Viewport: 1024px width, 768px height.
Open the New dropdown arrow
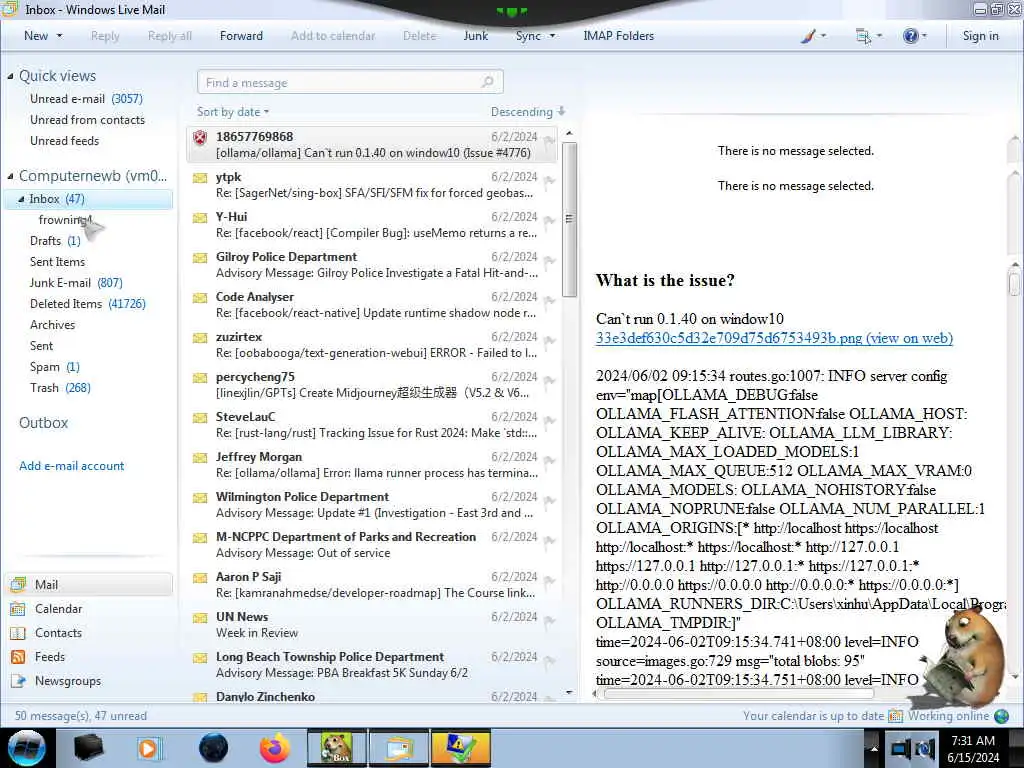(x=59, y=36)
